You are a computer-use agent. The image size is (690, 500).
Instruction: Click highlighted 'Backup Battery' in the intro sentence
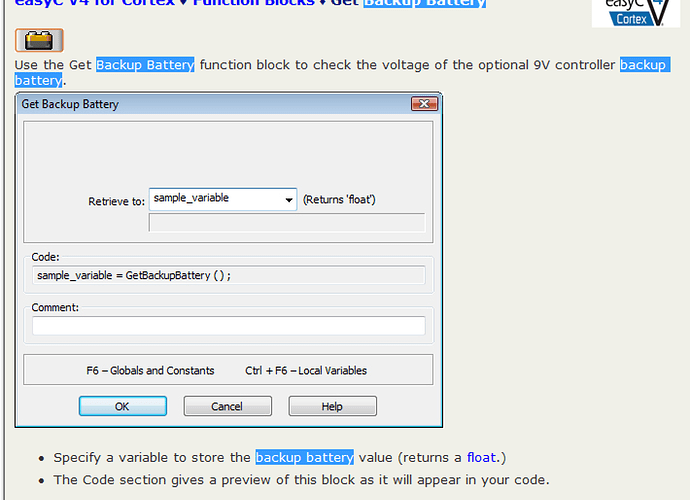(145, 65)
